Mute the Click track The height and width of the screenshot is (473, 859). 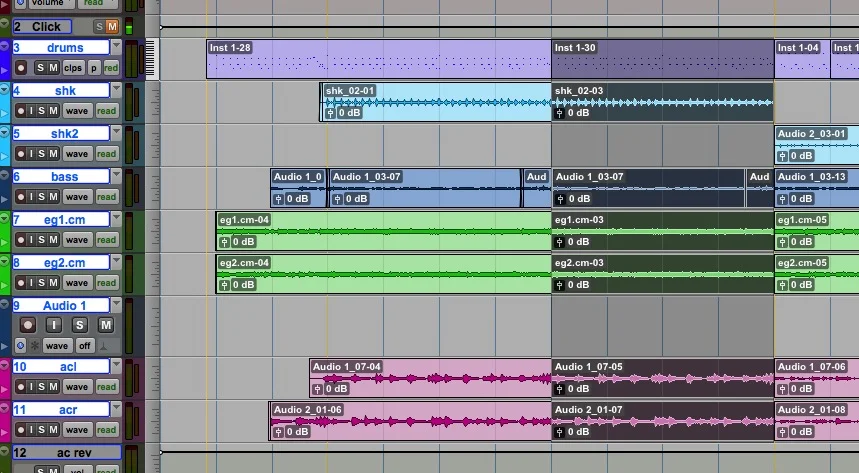tap(112, 26)
